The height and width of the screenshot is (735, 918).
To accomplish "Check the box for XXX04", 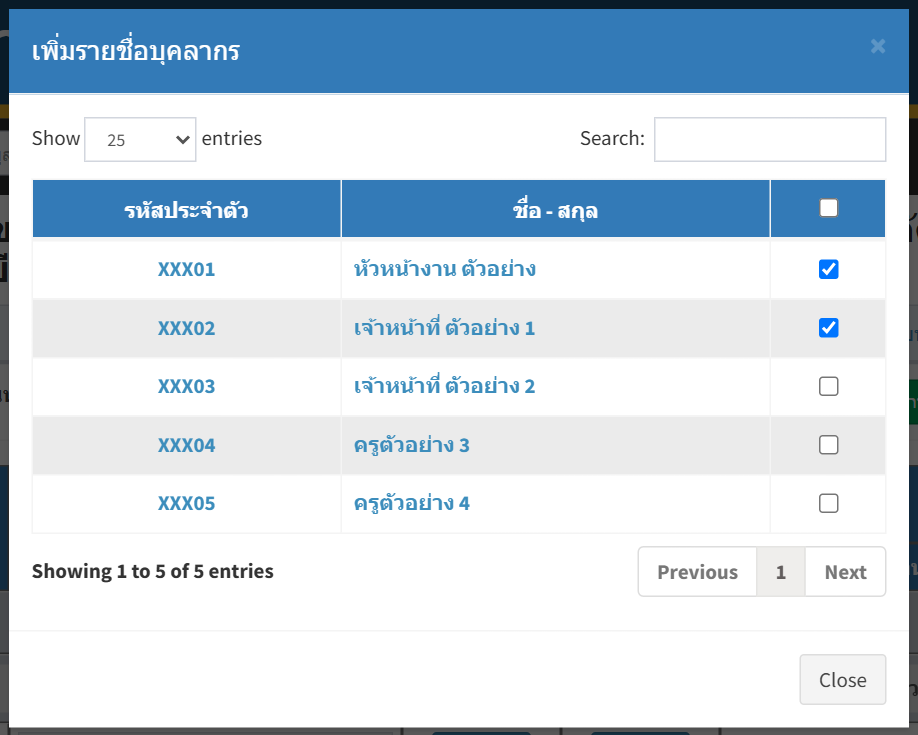I will 828,445.
